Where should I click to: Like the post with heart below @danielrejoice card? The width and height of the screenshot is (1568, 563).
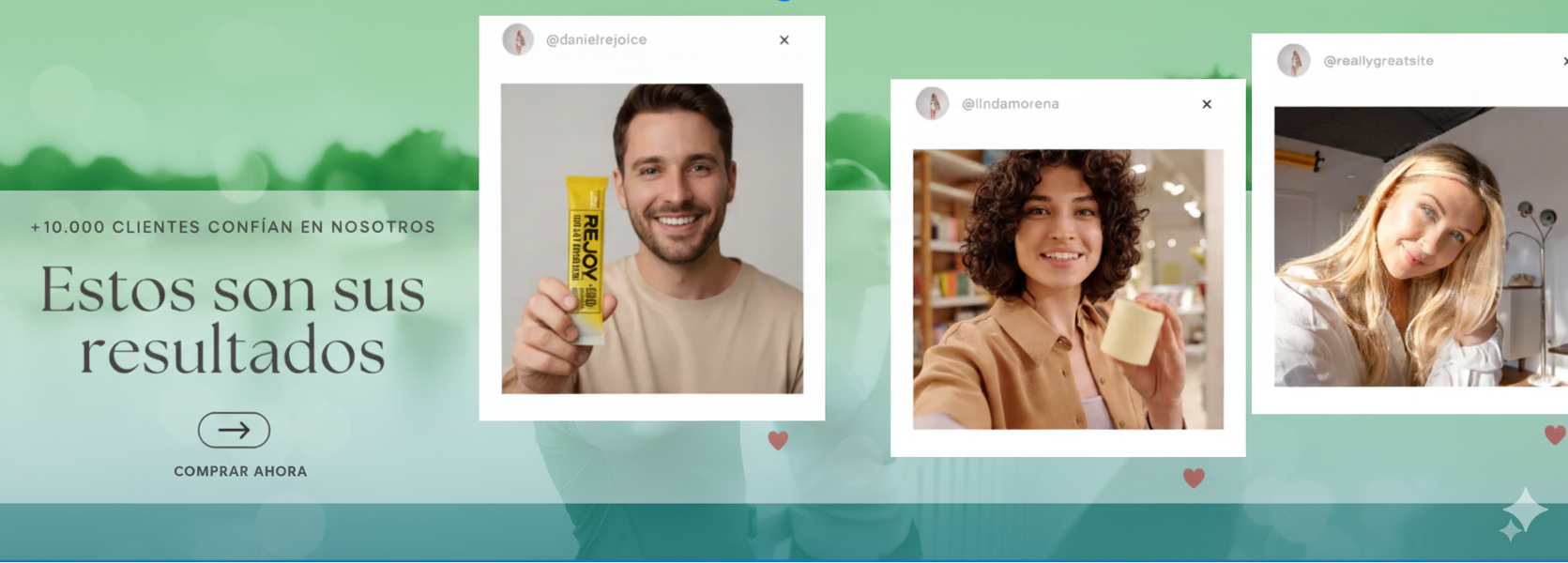coord(778,440)
